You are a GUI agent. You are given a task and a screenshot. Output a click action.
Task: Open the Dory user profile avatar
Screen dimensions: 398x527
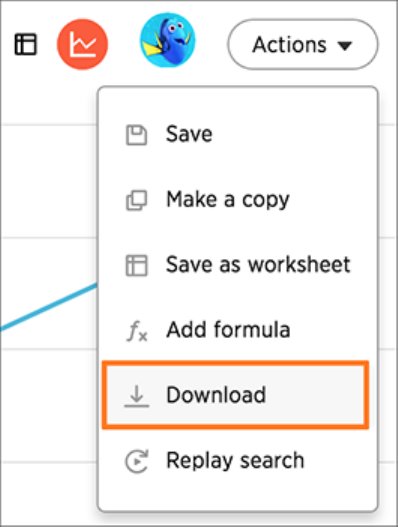point(168,40)
